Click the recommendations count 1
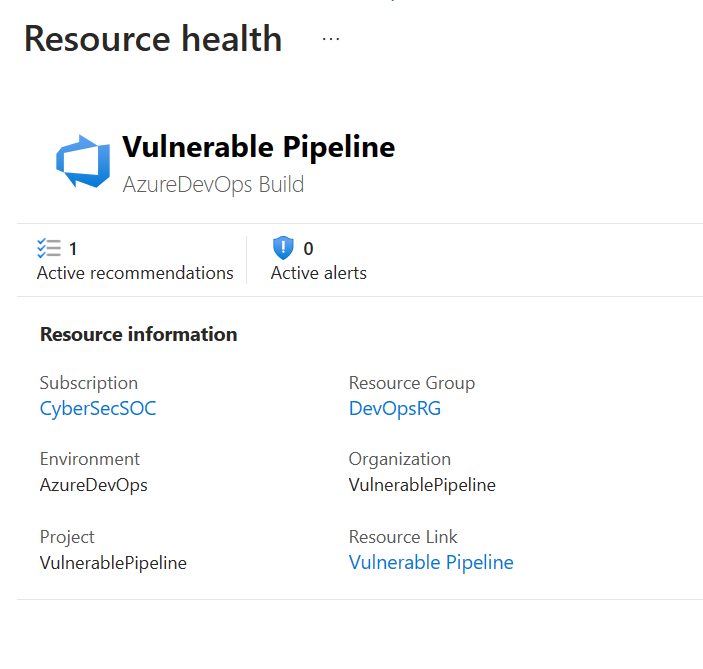This screenshot has height=669, width=703. (73, 249)
